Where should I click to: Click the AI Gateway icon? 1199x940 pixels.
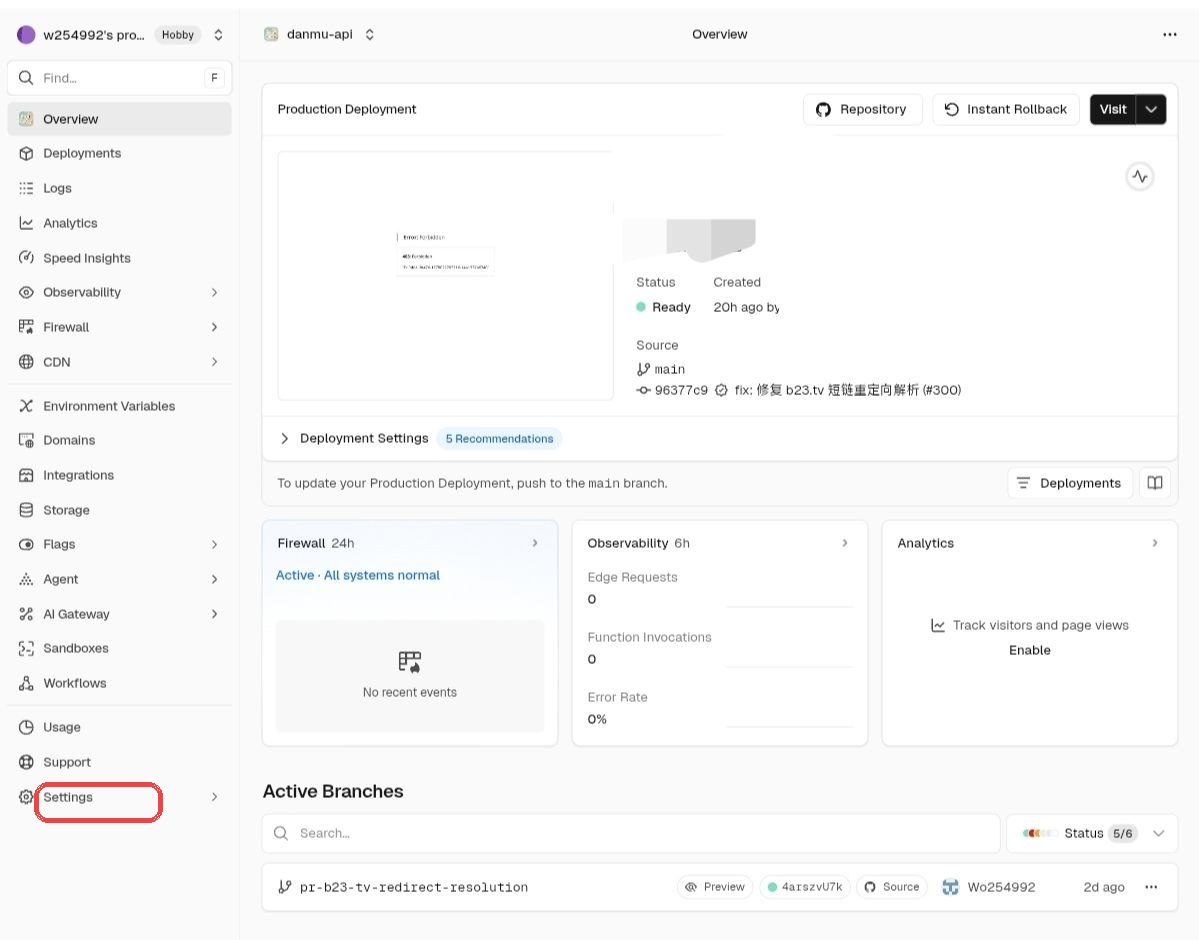(x=26, y=613)
